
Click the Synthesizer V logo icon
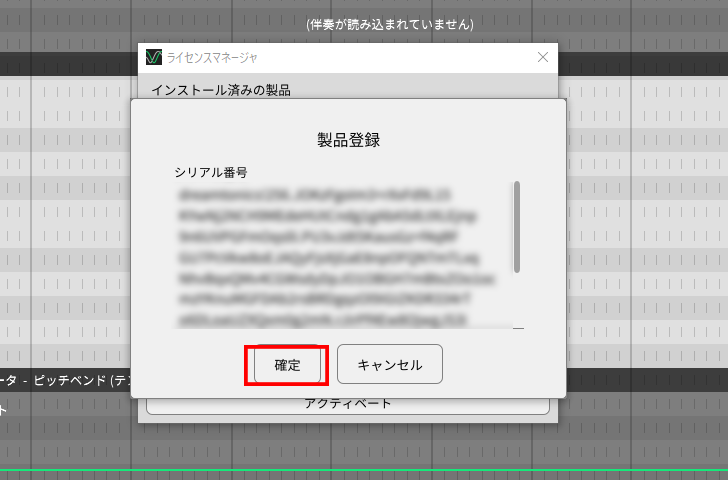[154, 57]
